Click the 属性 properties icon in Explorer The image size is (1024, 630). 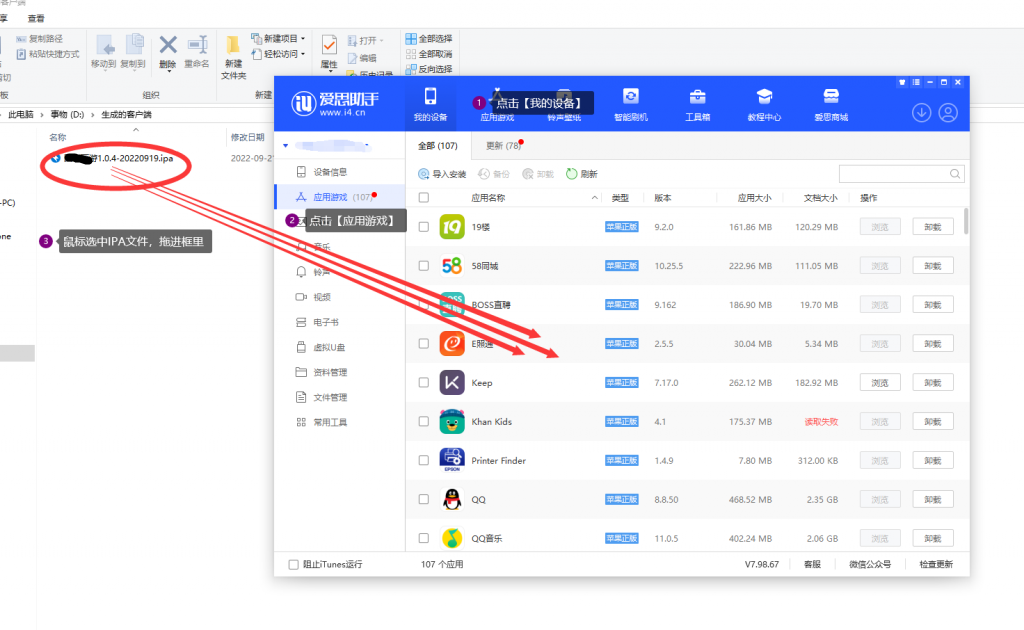tap(329, 44)
